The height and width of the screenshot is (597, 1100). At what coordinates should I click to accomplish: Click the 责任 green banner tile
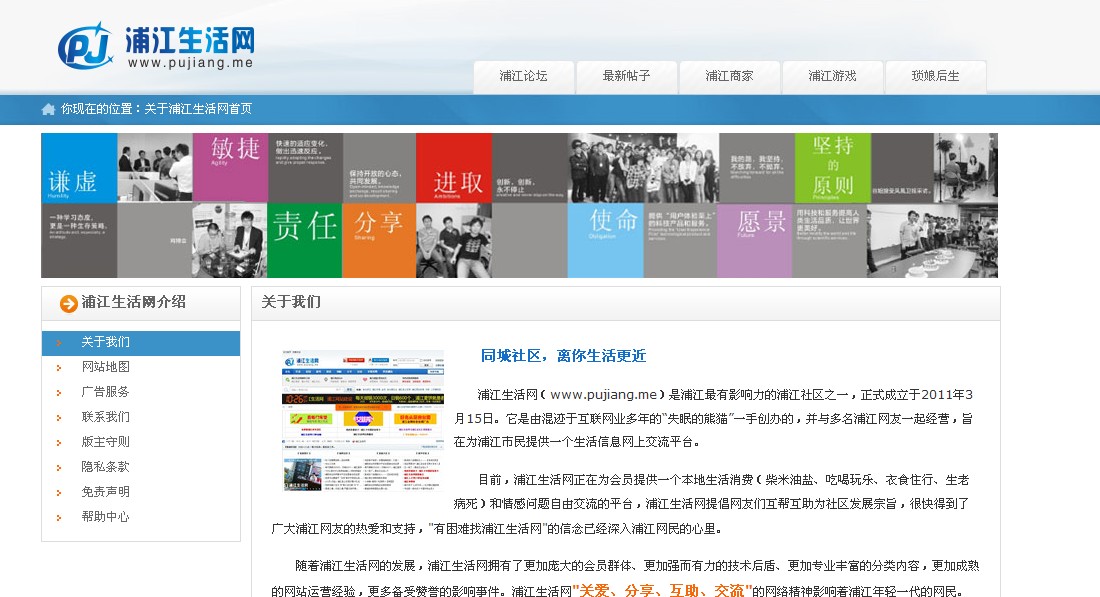point(304,241)
